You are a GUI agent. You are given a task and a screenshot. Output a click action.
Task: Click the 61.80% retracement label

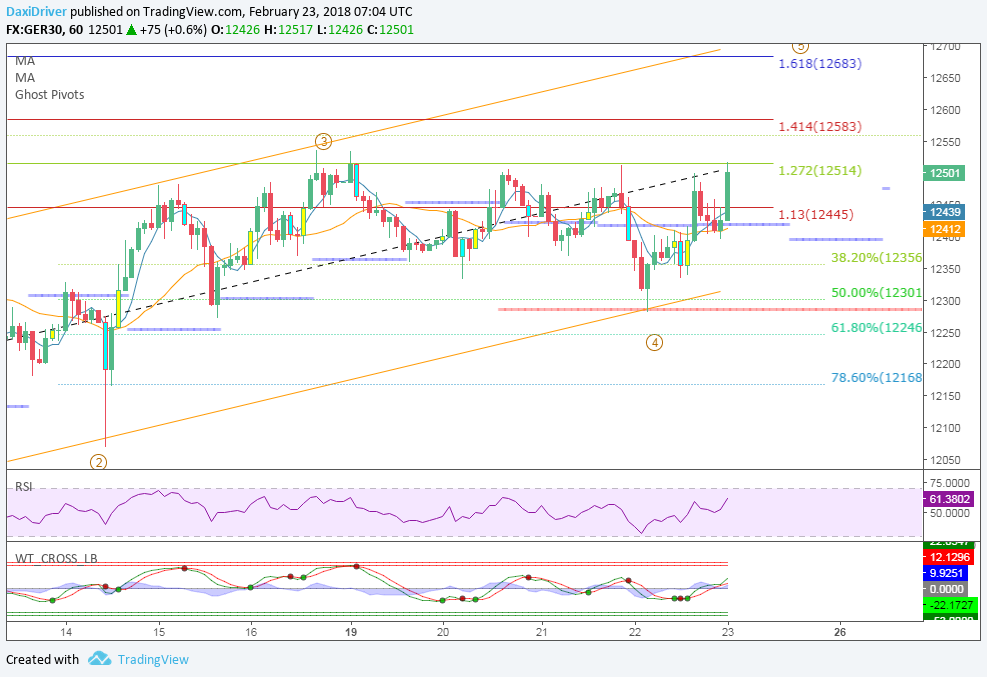(876, 327)
